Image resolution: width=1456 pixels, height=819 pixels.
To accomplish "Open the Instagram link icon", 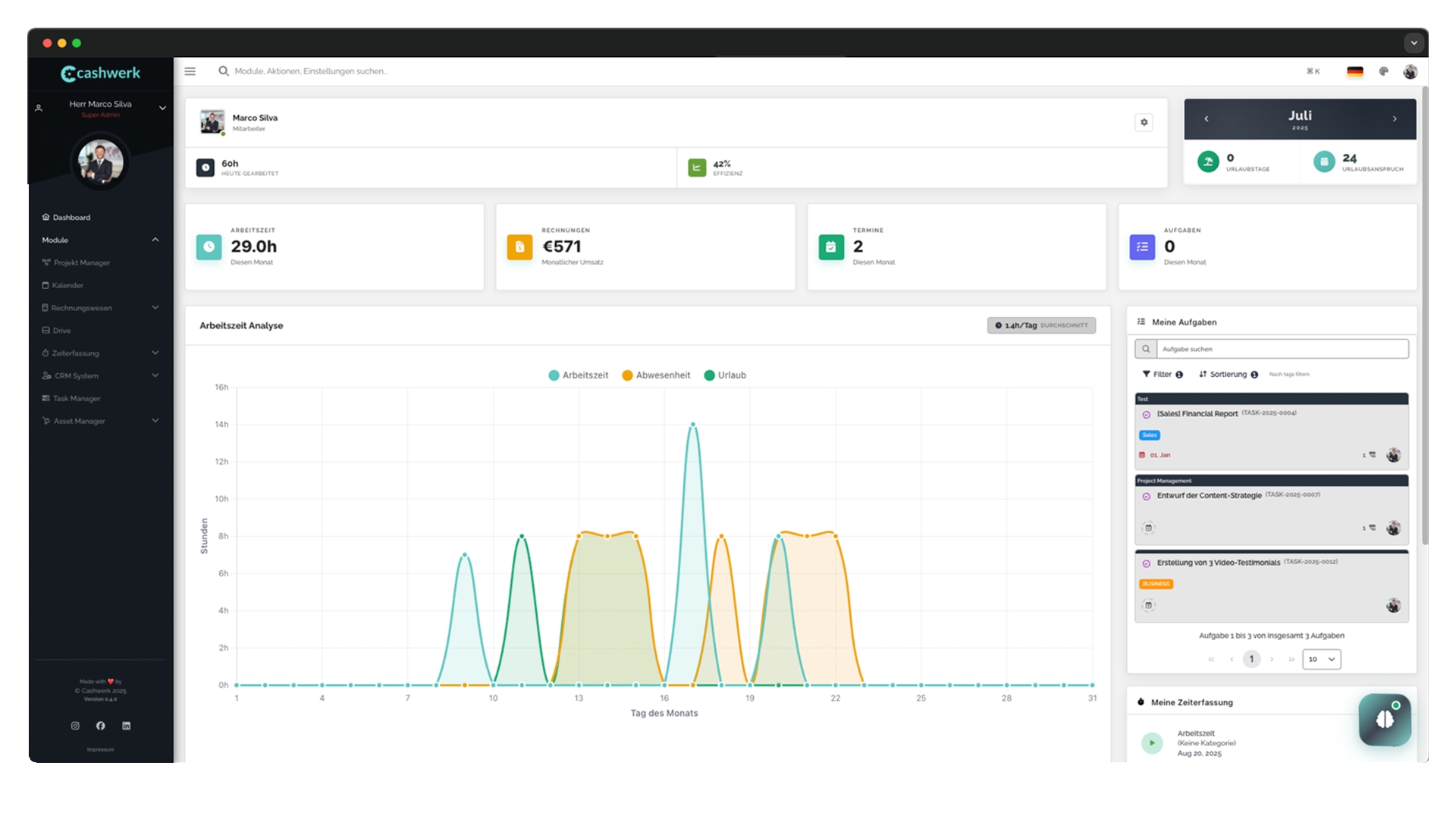I will click(75, 726).
